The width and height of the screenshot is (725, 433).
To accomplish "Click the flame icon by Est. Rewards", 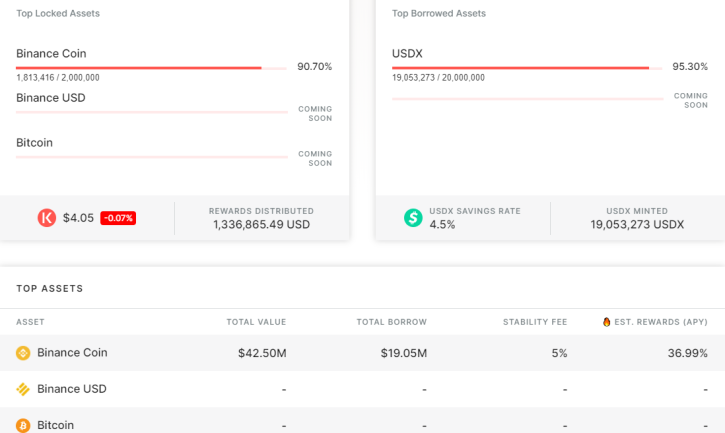I will point(607,322).
